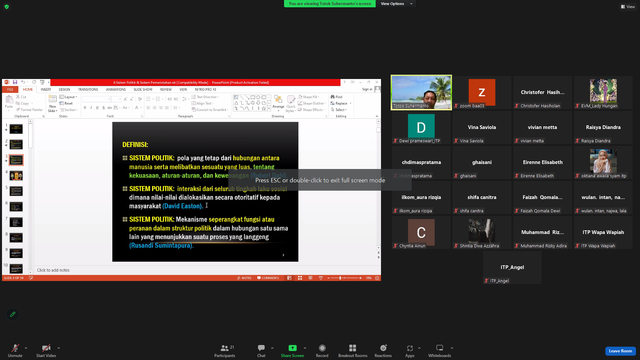Select slide 1 thumbnail in PowerPoint panel

[x=16, y=129]
